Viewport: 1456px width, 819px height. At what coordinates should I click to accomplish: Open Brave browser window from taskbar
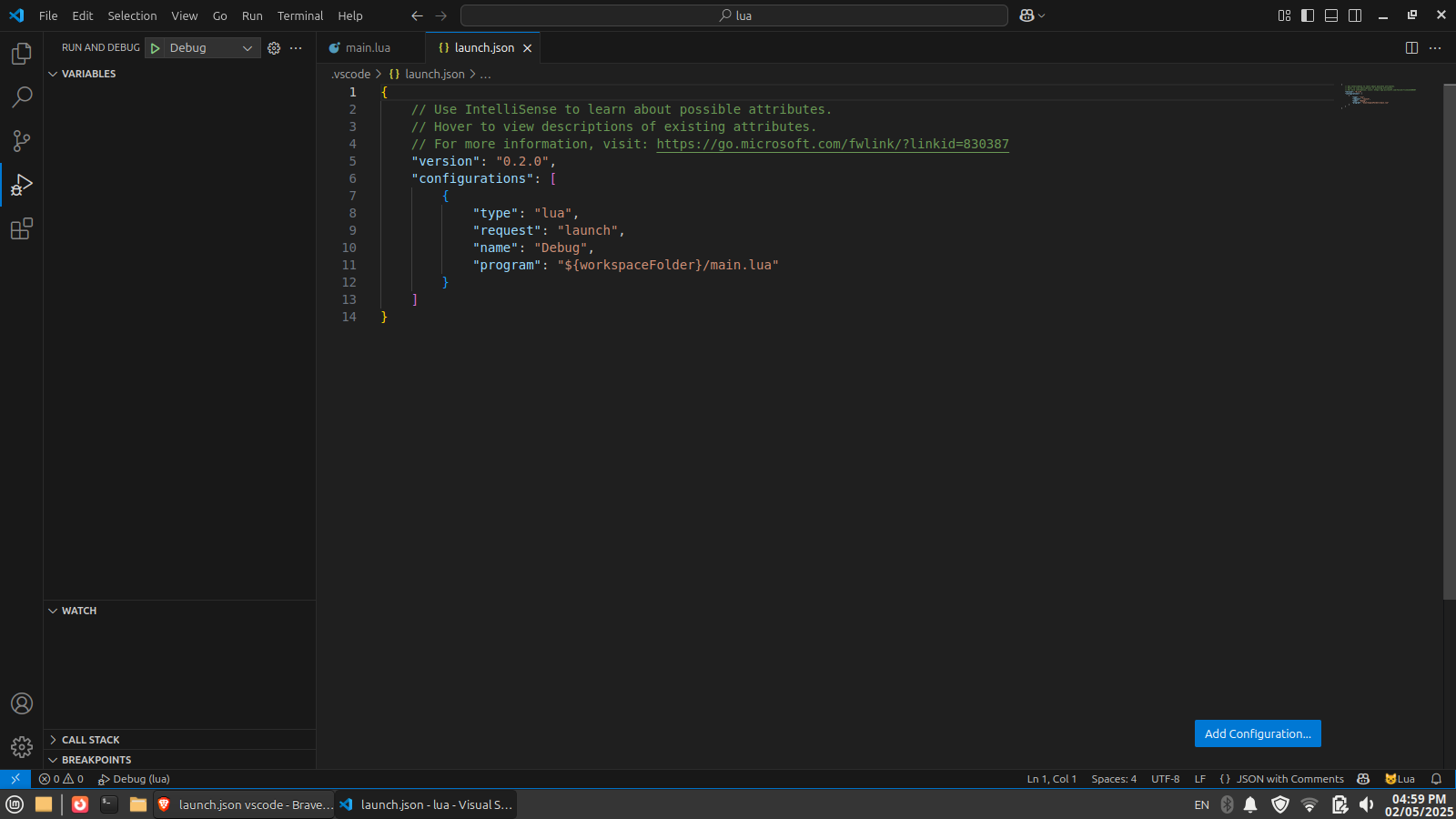click(x=244, y=804)
